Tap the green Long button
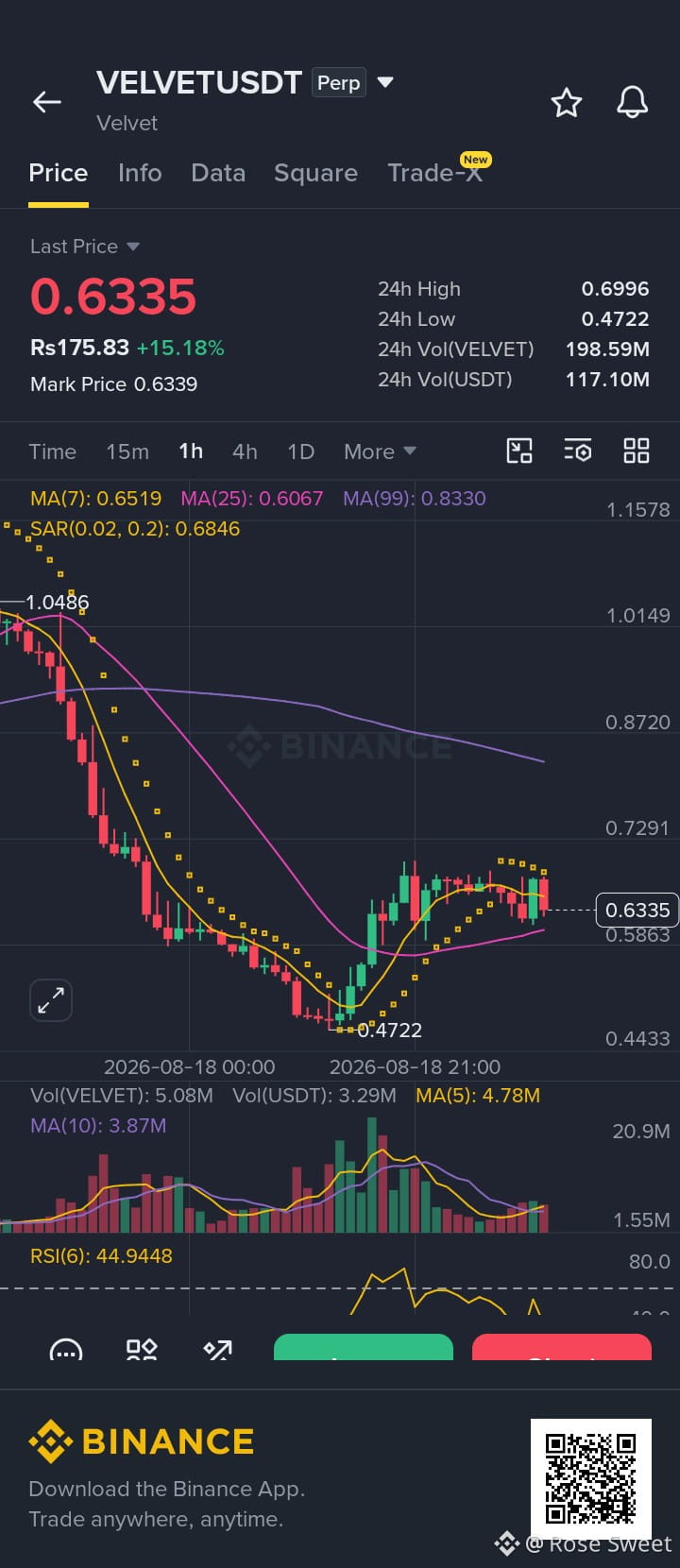 click(364, 1348)
